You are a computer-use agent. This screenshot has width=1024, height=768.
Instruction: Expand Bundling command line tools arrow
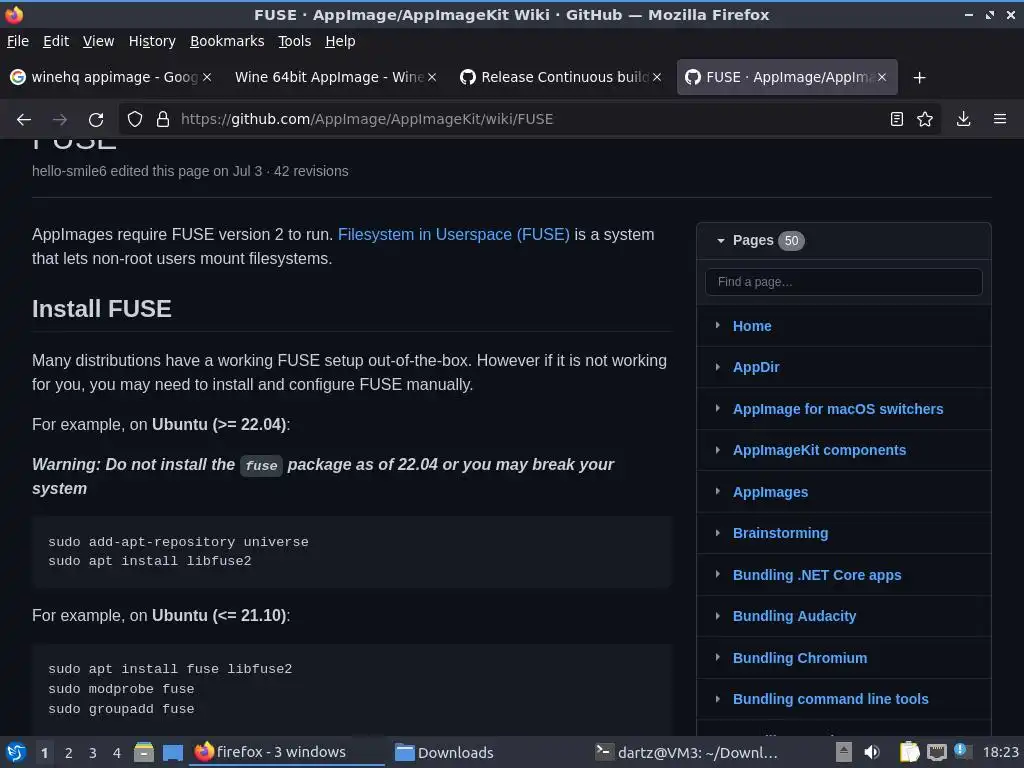[x=718, y=699]
